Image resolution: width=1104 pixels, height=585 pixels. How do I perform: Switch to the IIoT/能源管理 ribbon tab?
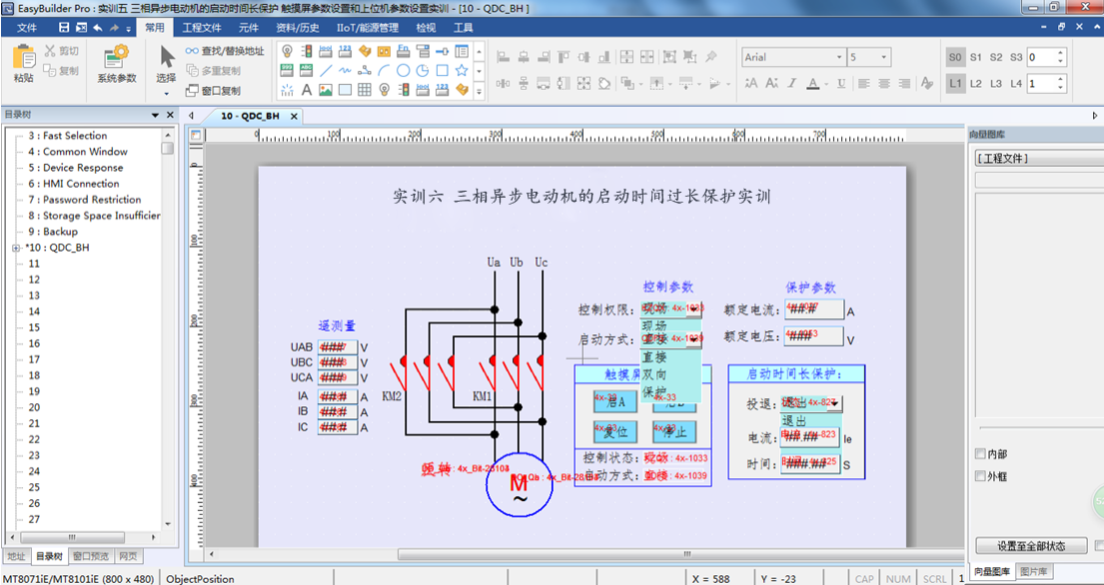pyautogui.click(x=368, y=28)
